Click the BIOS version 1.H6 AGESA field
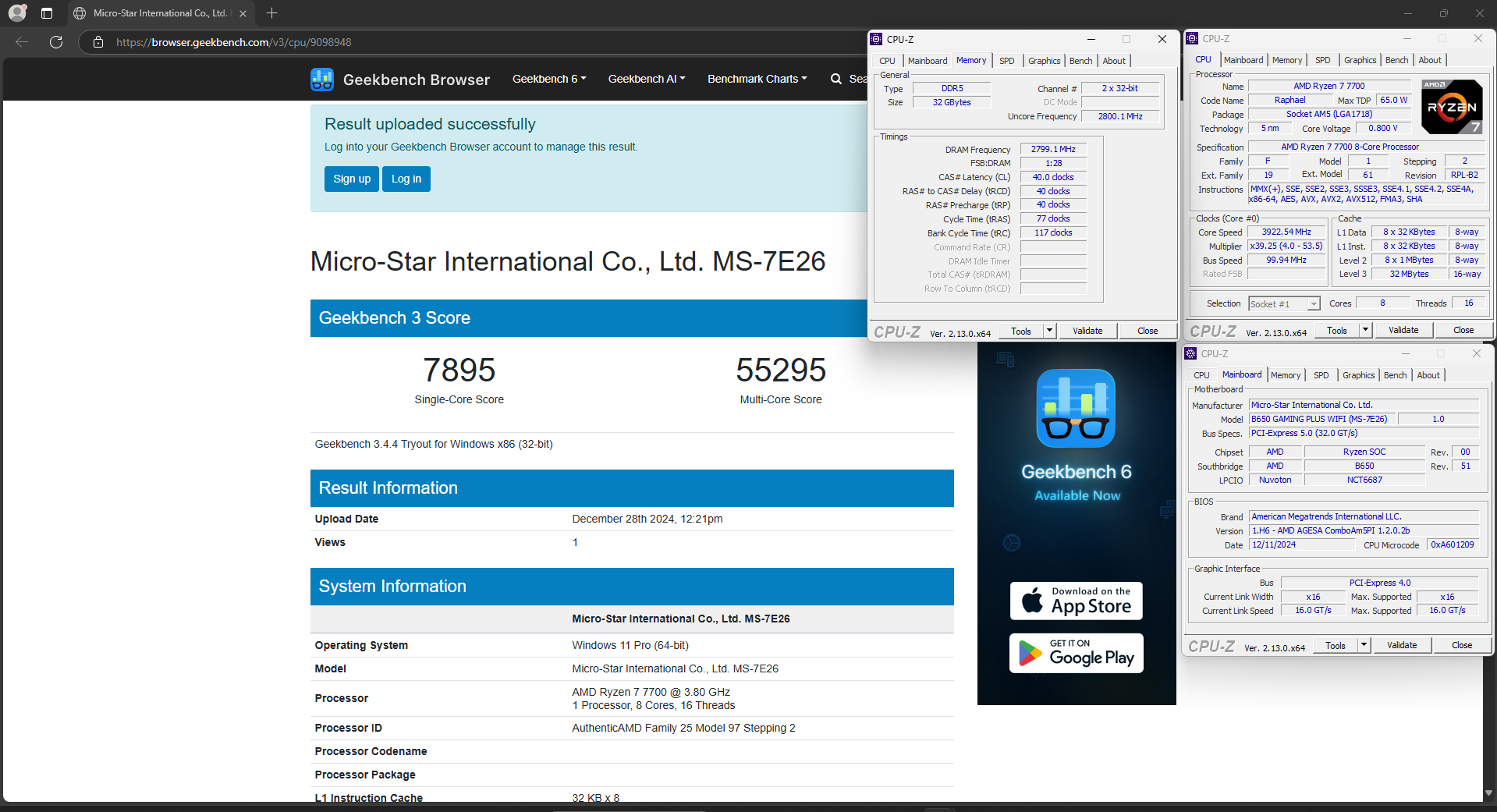The image size is (1497, 812). tap(1364, 531)
